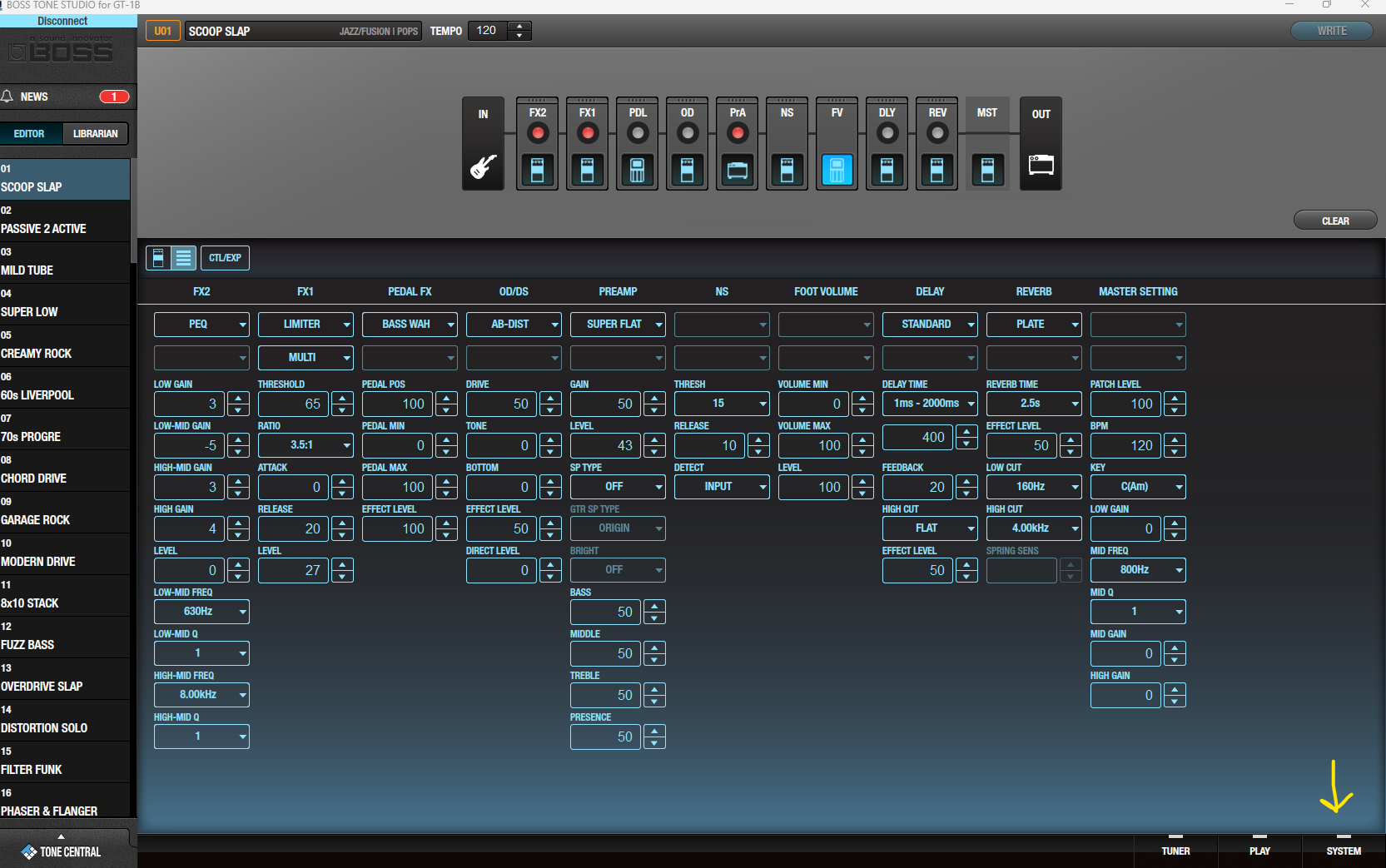This screenshot has width=1386, height=868.
Task: Select the DLY pedal icon in signal chain
Action: point(887,170)
